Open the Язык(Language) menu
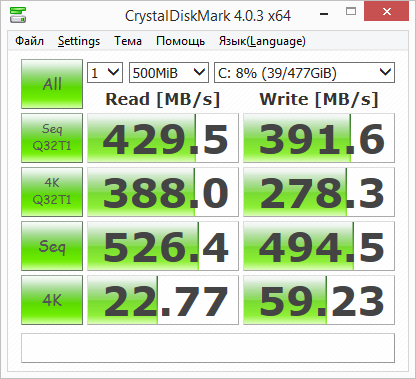 coord(262,41)
